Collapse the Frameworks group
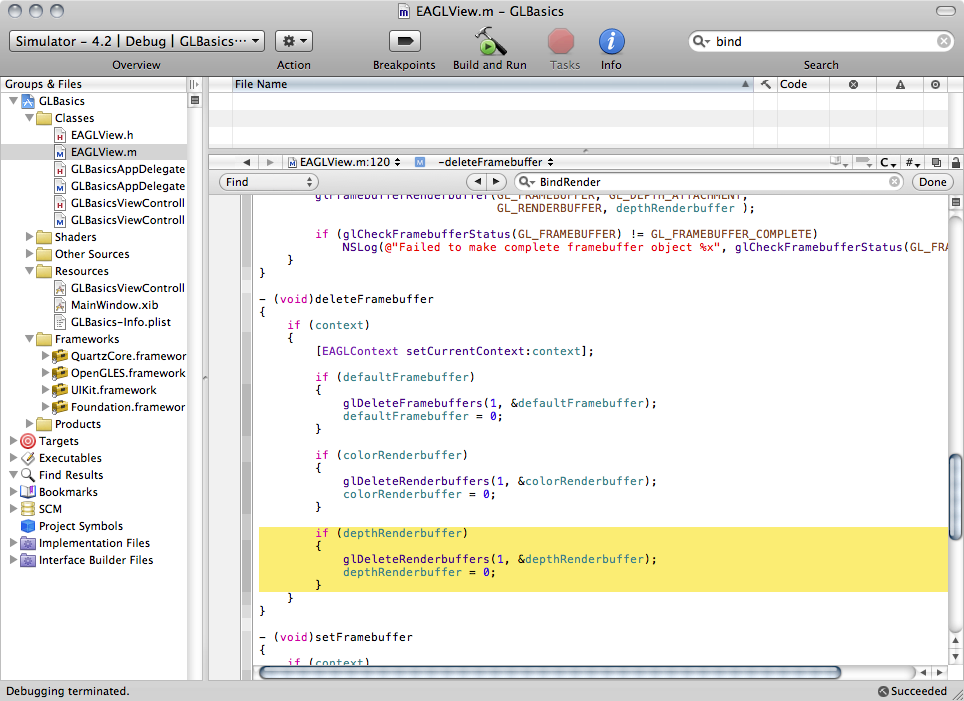 coord(29,339)
